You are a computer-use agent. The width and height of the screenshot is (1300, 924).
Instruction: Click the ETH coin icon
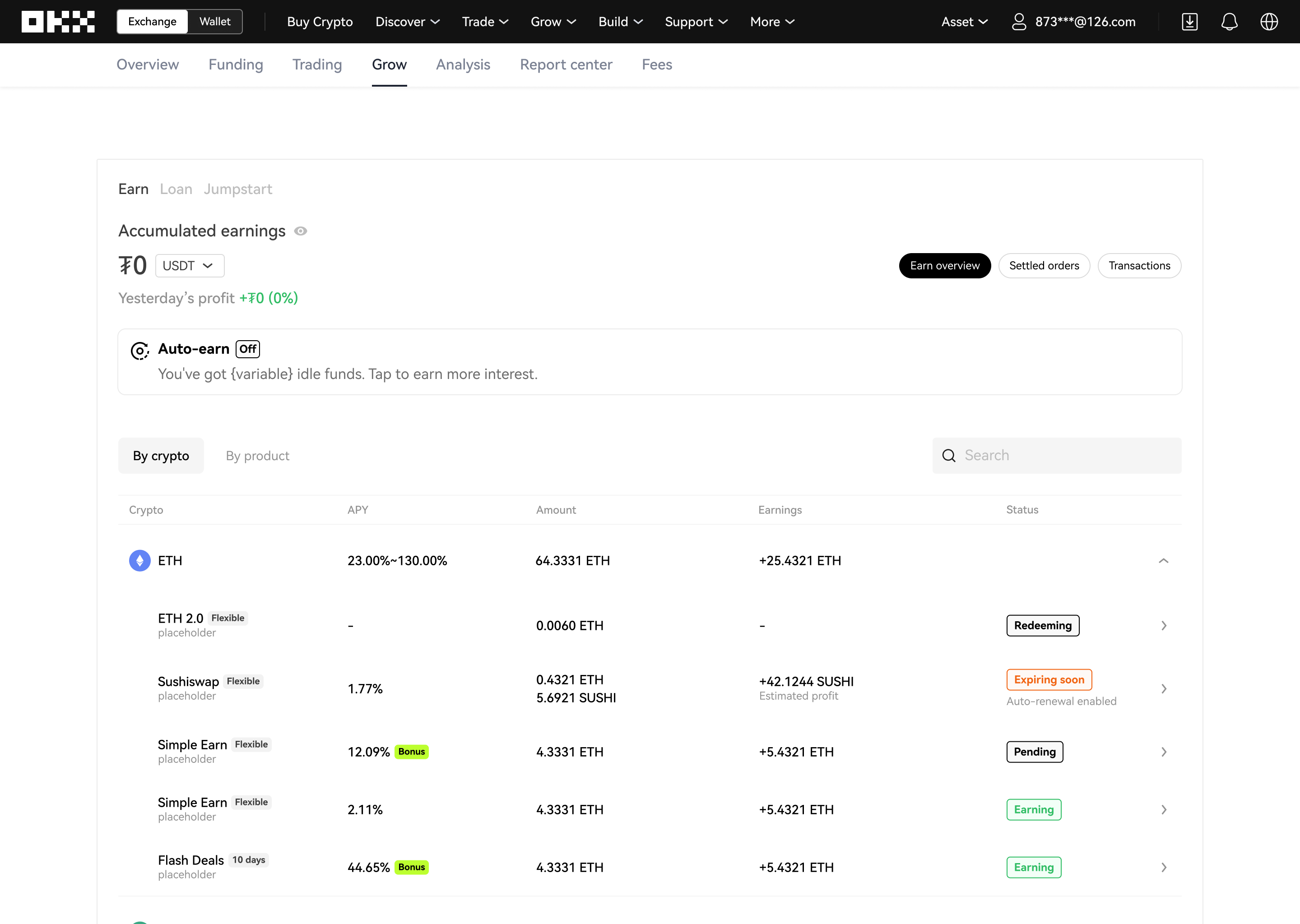click(139, 560)
